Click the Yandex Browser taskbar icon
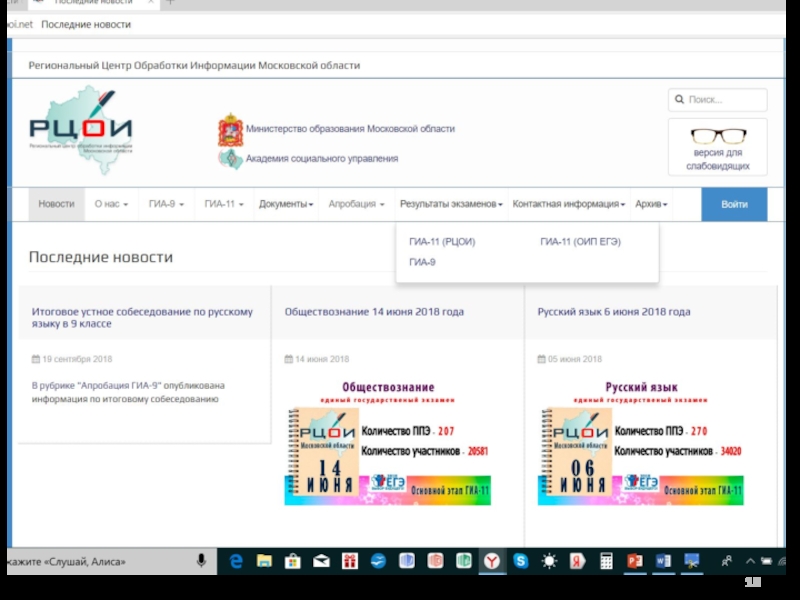Image resolution: width=800 pixels, height=600 pixels. (x=492, y=562)
